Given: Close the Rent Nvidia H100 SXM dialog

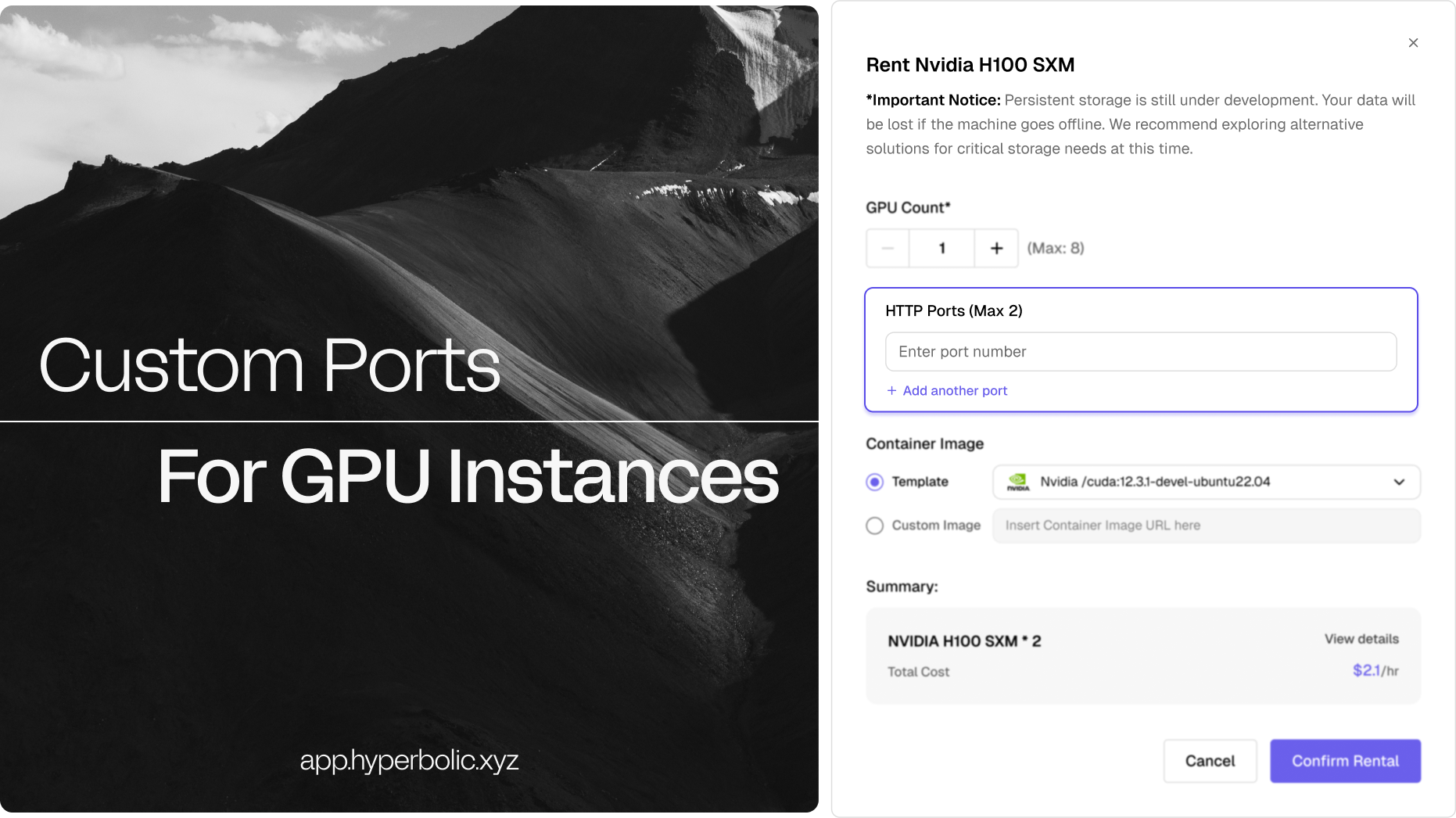Looking at the screenshot, I should pos(1414,43).
